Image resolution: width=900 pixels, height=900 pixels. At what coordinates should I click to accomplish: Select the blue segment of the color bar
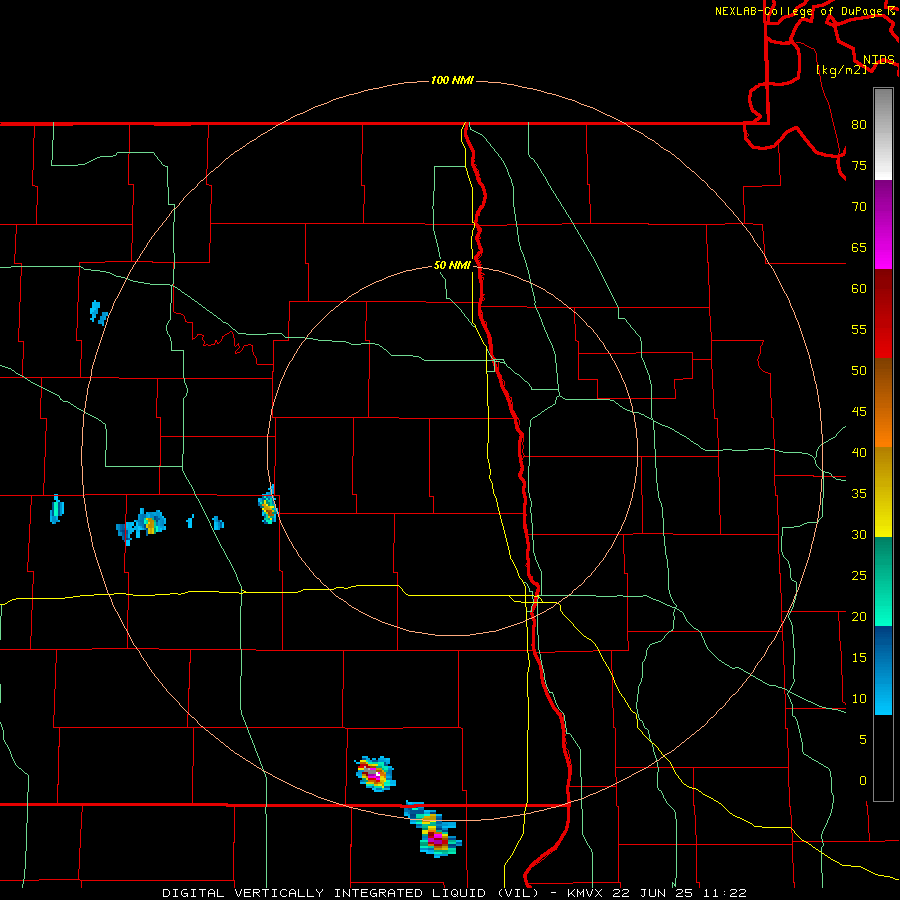pos(883,670)
